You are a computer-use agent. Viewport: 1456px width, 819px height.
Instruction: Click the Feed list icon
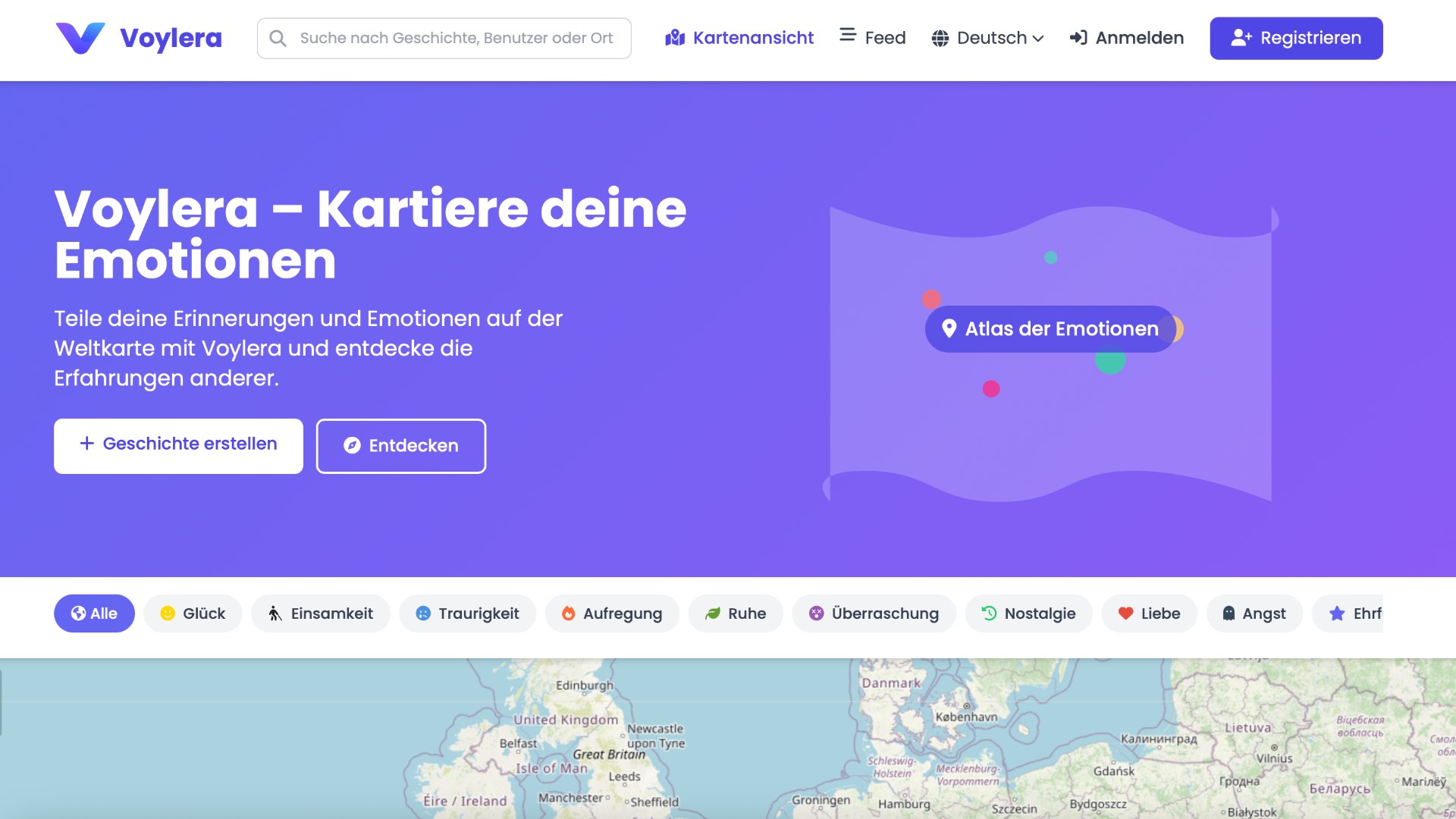pyautogui.click(x=848, y=35)
